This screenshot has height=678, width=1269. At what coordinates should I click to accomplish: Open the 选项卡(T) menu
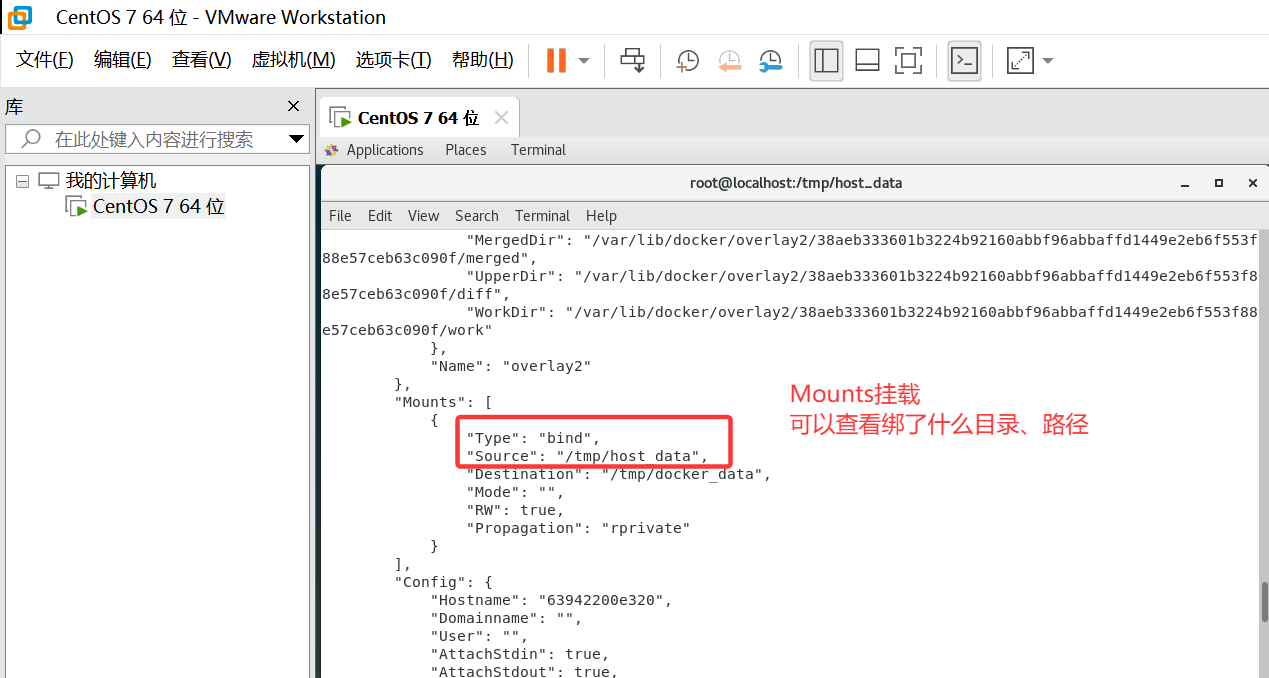393,60
